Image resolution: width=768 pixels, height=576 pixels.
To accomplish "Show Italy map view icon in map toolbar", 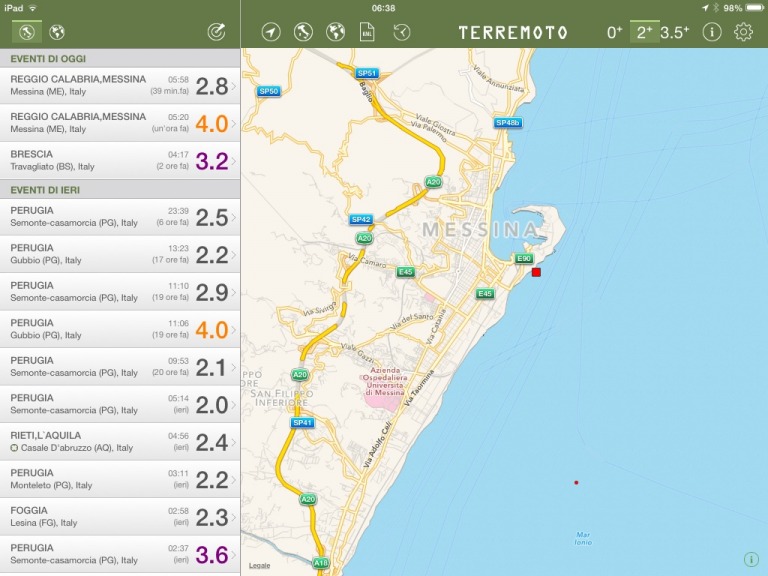I will click(x=303, y=32).
